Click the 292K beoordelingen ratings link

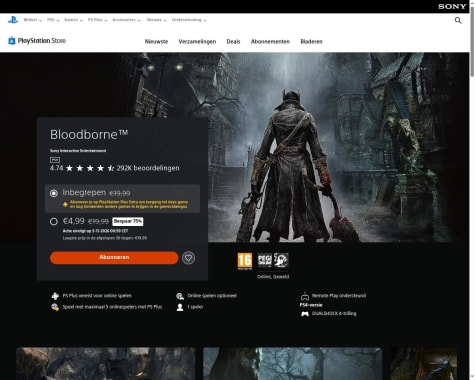coord(148,168)
